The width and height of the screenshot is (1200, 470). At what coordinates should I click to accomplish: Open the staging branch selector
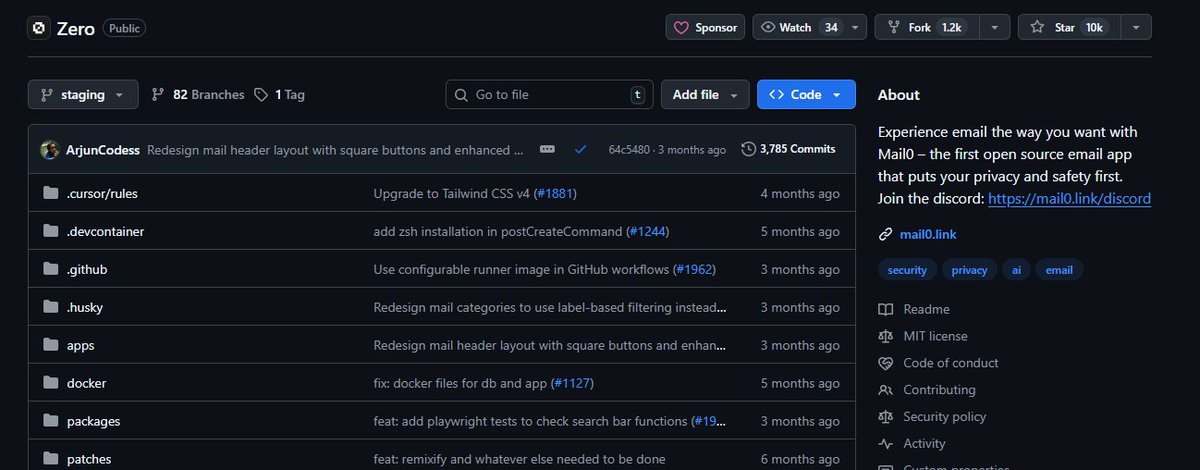point(82,94)
